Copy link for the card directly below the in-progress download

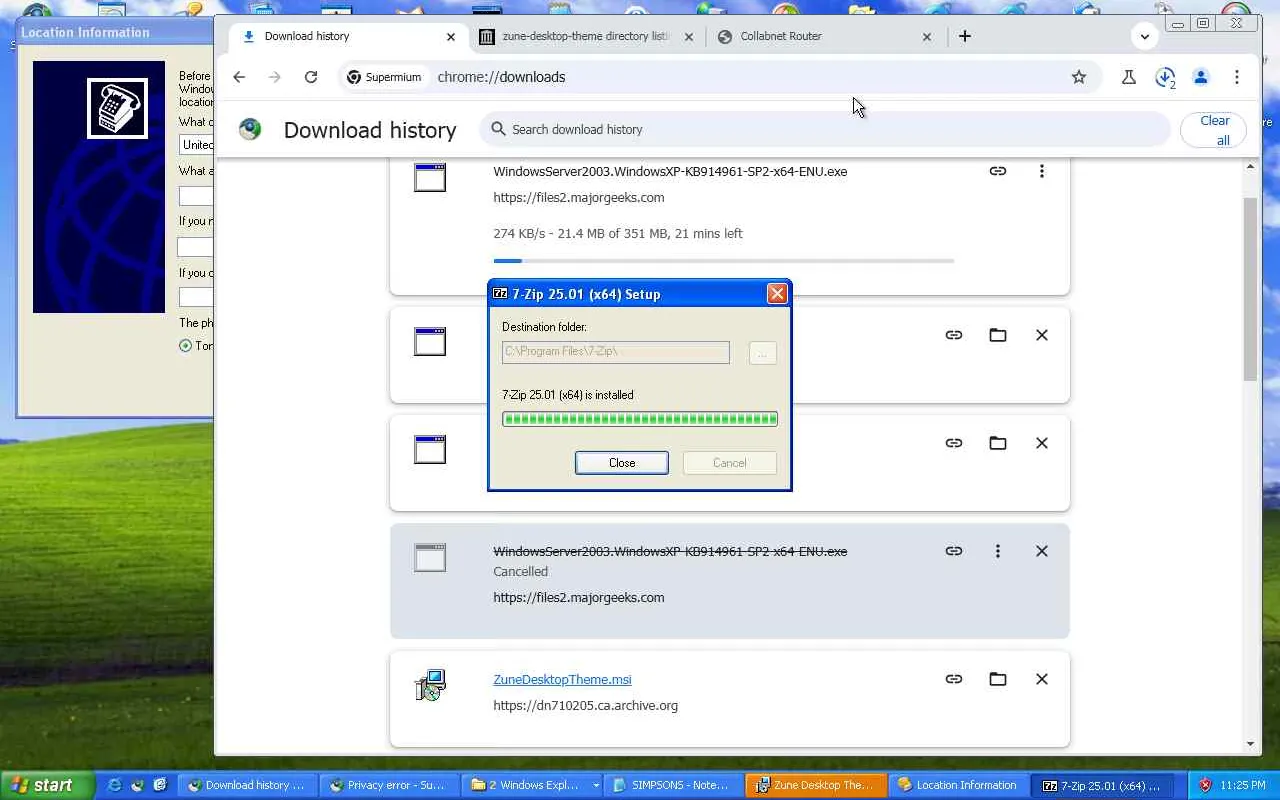954,335
